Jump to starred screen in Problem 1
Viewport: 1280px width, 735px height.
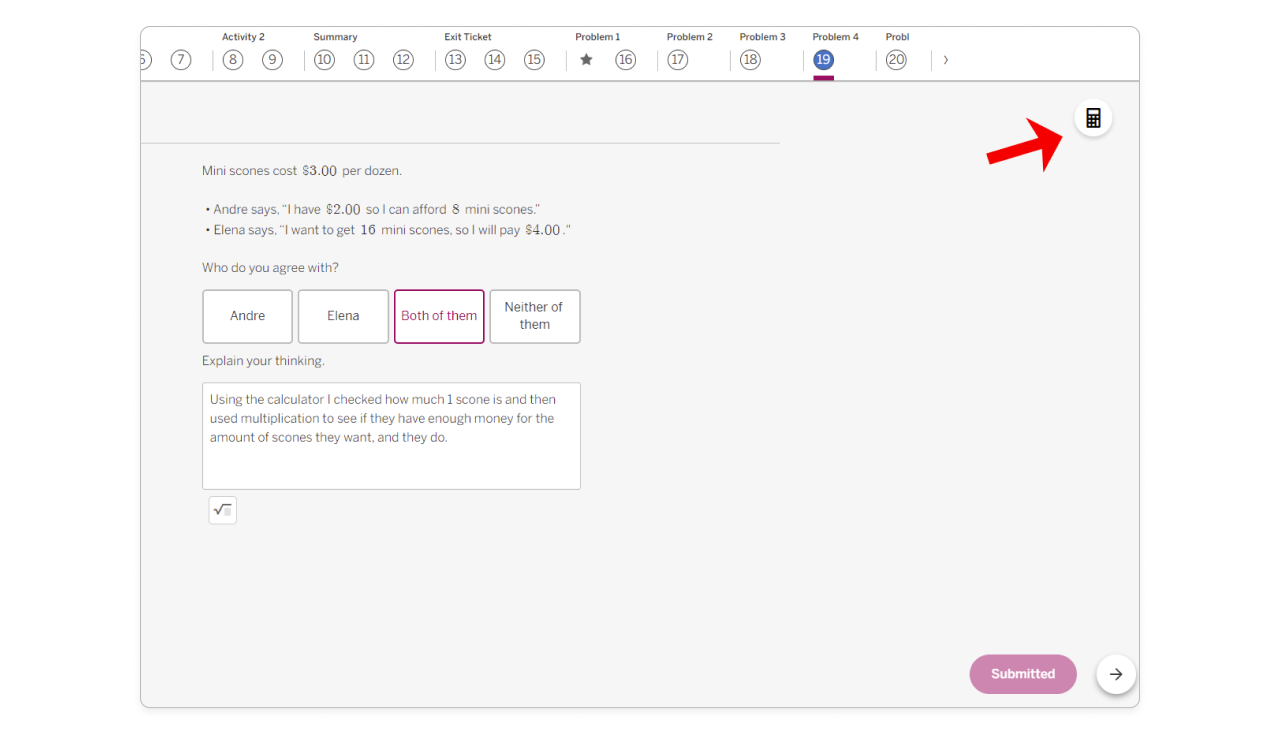[586, 60]
